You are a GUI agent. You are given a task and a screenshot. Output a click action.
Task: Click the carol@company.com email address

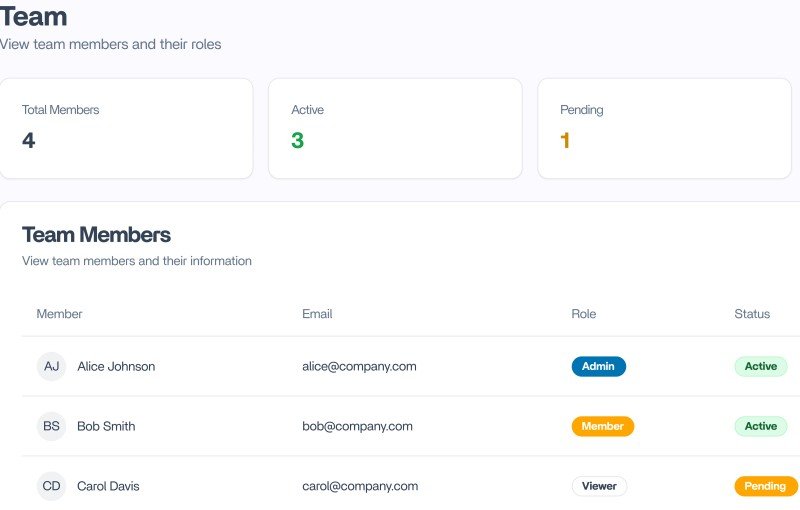click(x=360, y=486)
